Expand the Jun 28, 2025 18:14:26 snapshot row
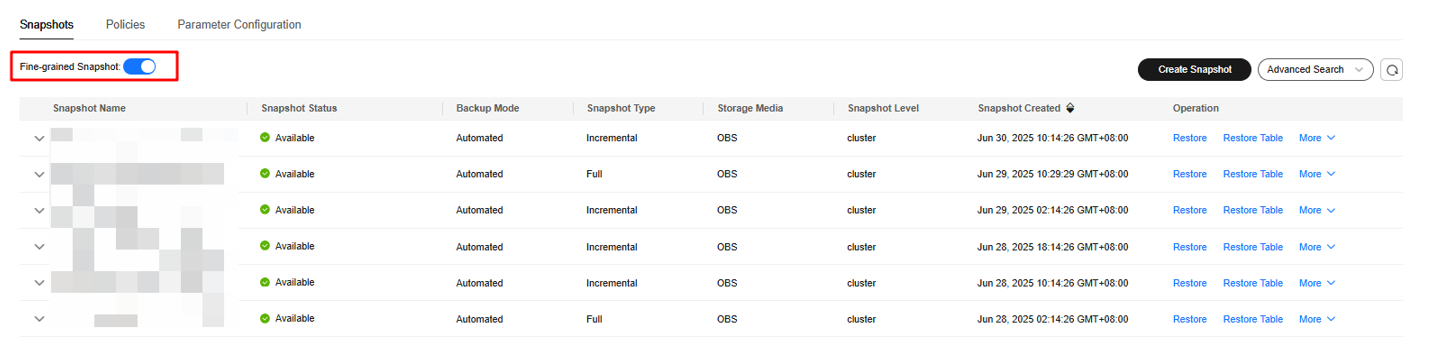The image size is (1431, 360). point(39,247)
